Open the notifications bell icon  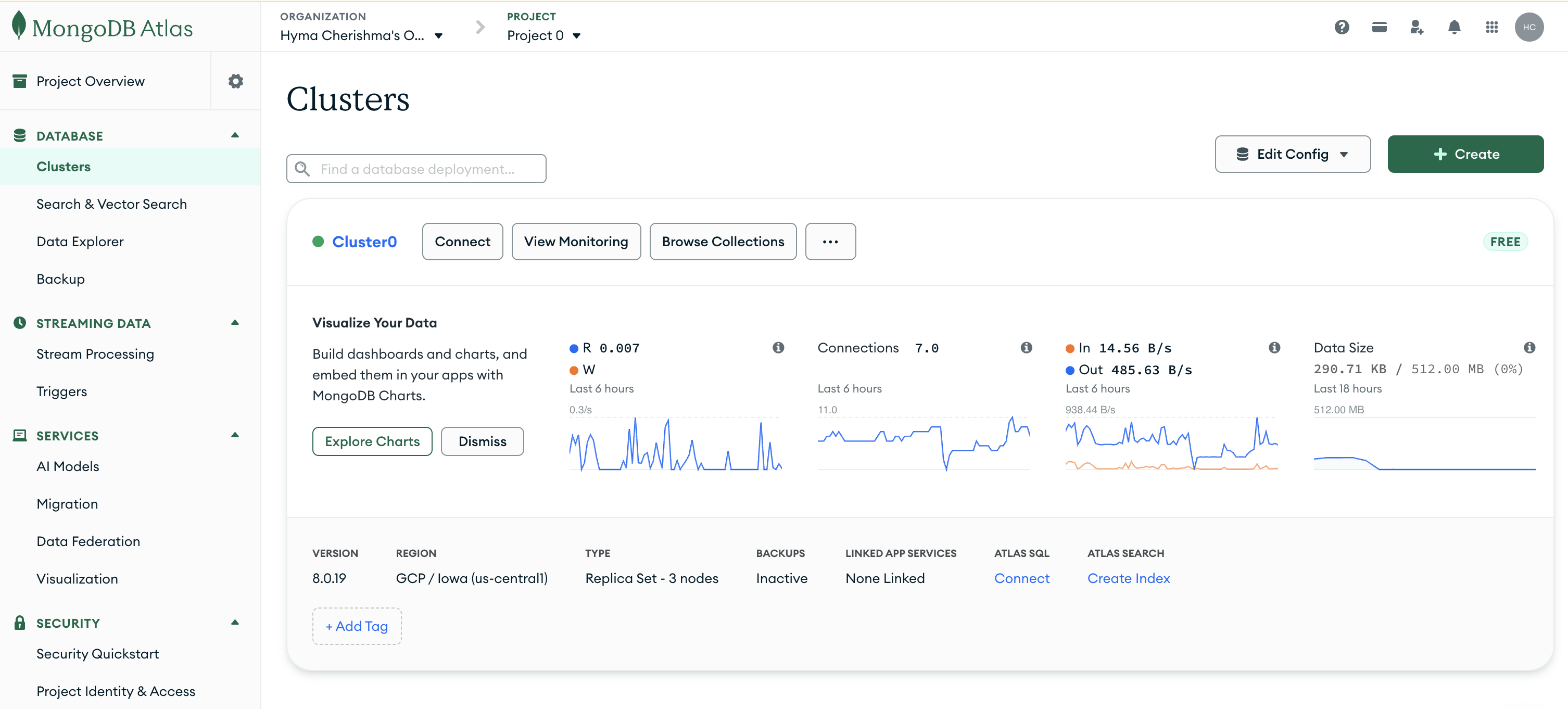click(1453, 27)
